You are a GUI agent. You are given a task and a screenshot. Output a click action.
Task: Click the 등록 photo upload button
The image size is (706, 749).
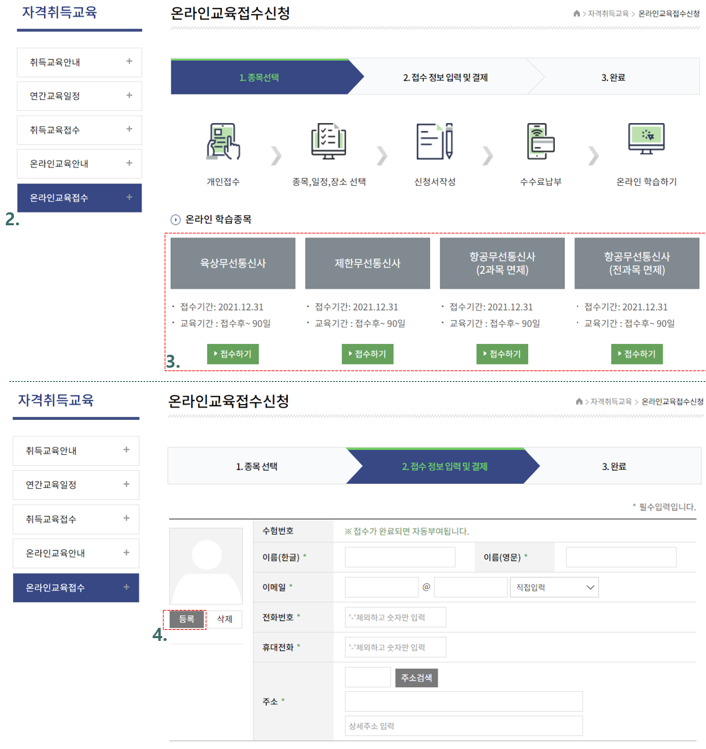point(186,620)
